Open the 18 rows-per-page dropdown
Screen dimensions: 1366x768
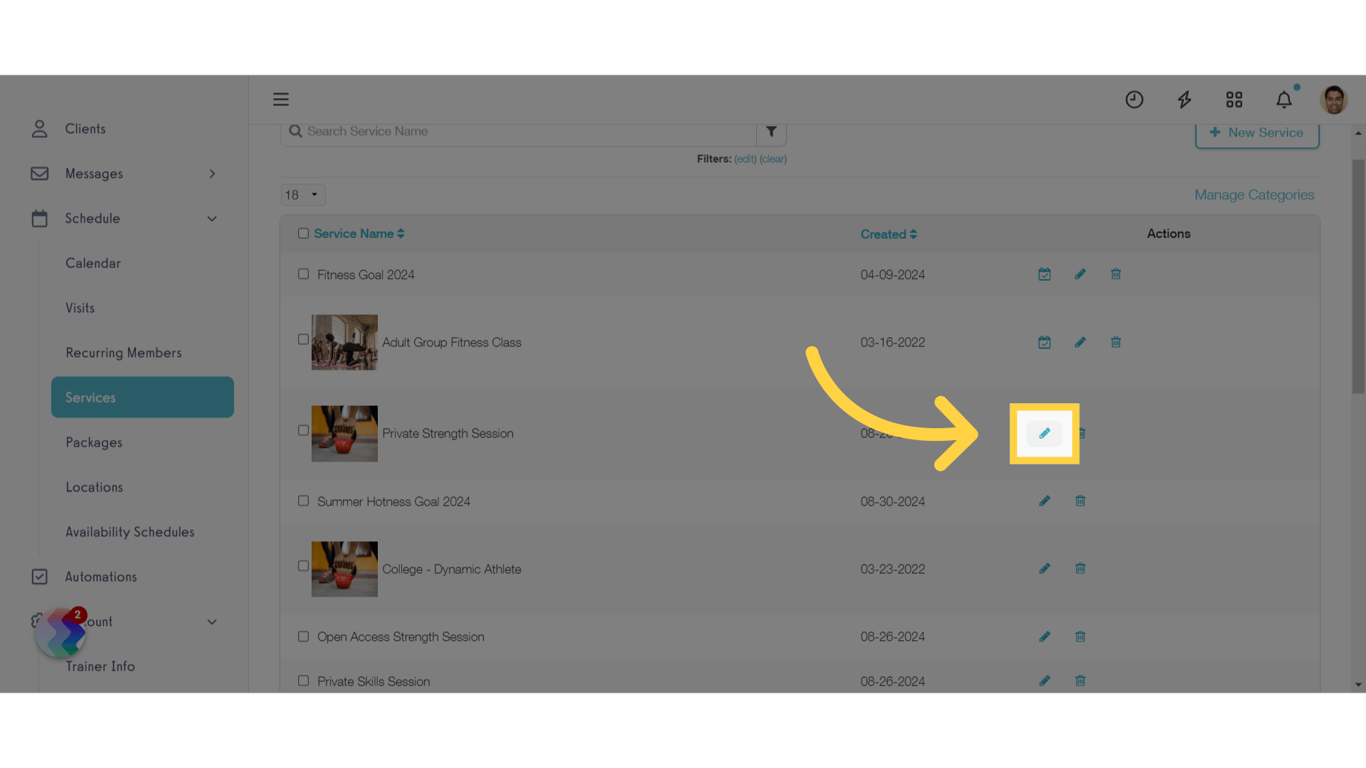click(x=302, y=195)
